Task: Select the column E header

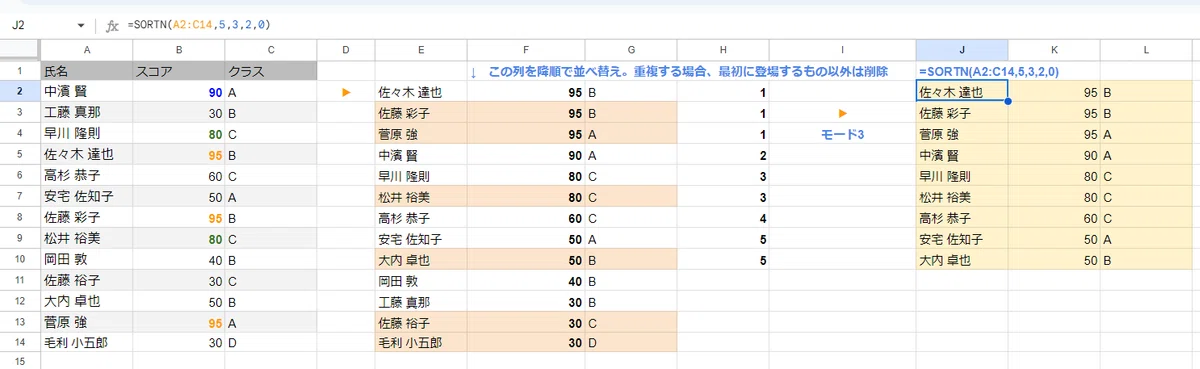Action: click(421, 50)
